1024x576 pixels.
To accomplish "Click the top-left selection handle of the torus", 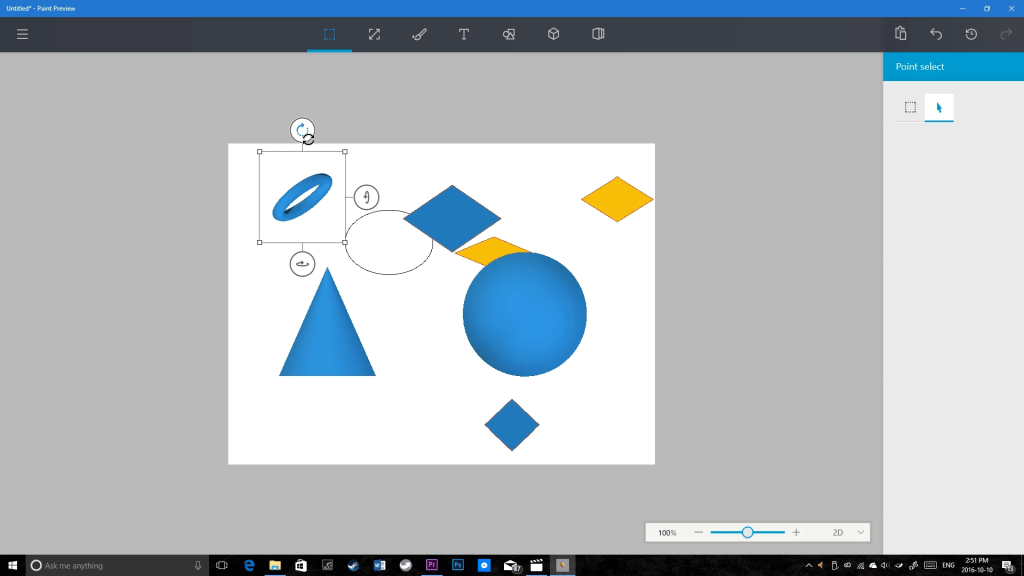I will click(260, 152).
